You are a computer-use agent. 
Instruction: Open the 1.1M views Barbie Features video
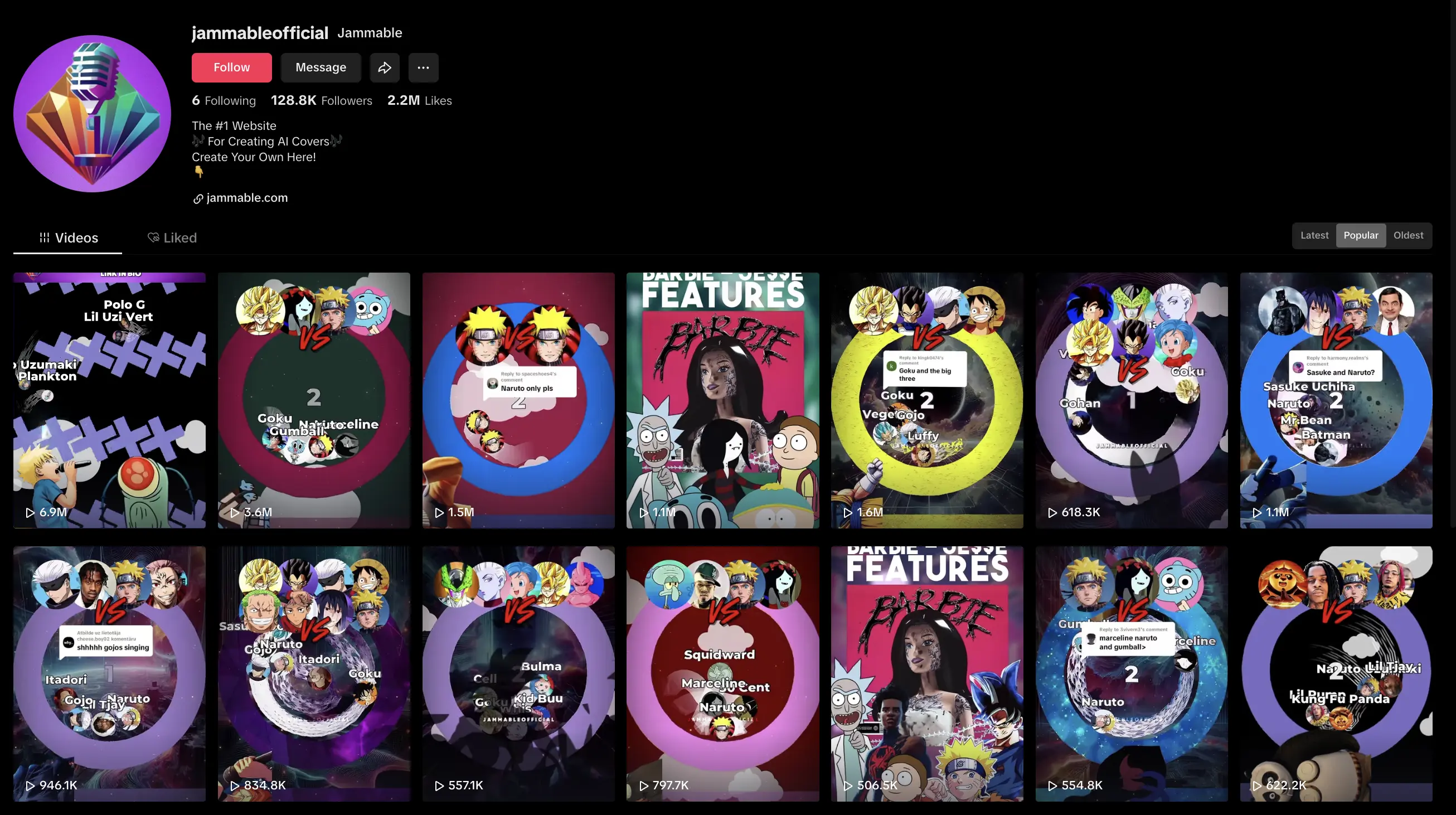click(x=722, y=400)
